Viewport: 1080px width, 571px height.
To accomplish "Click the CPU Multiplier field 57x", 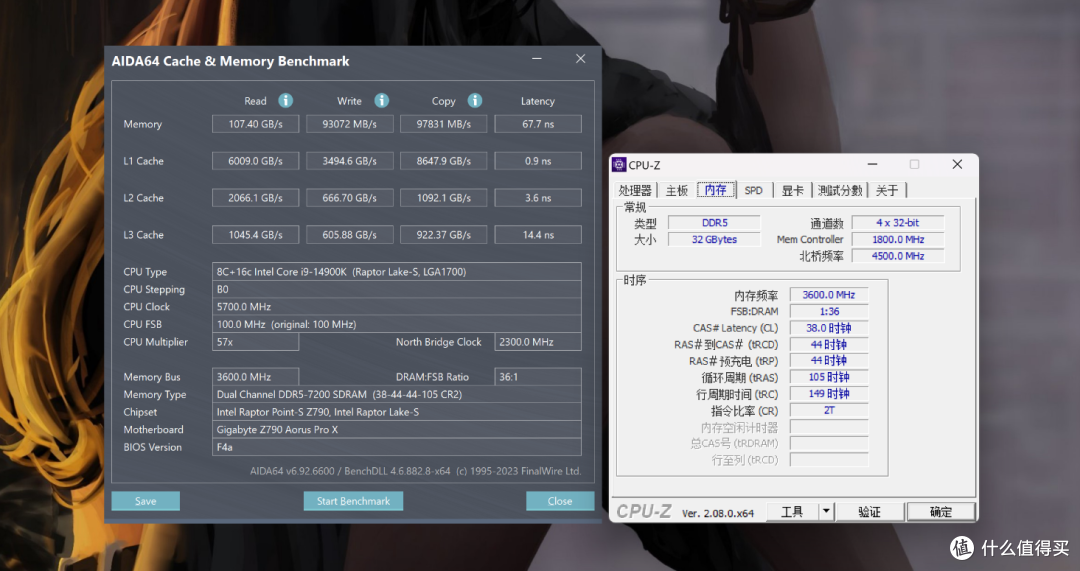I will click(256, 342).
